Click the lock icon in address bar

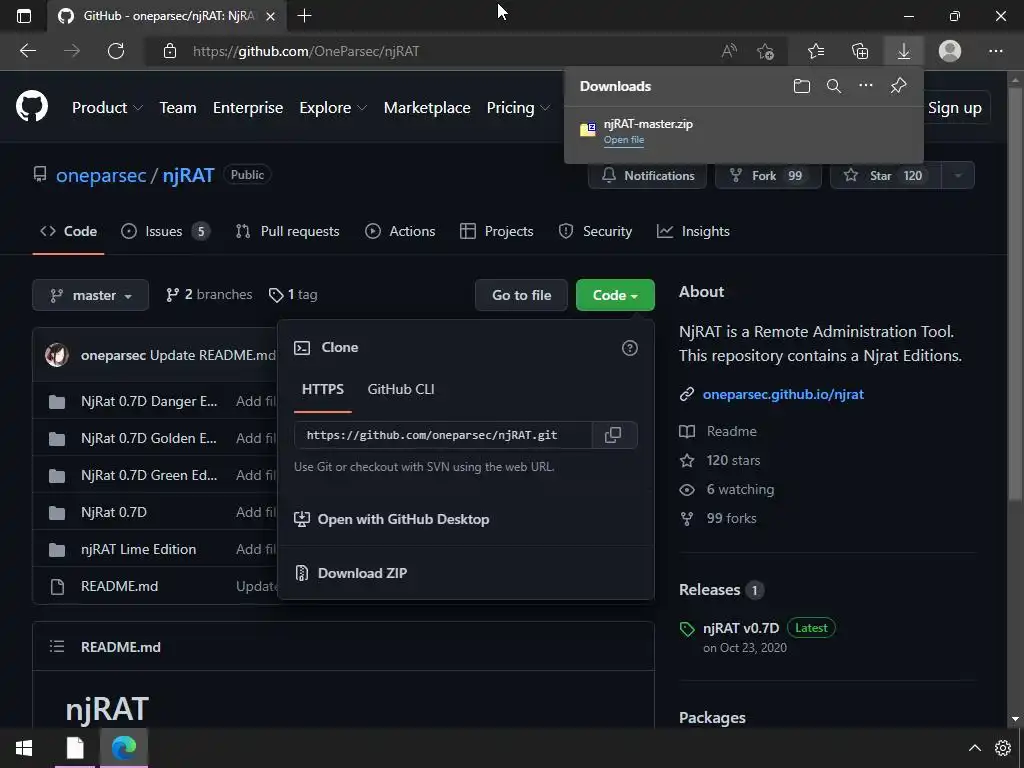tap(170, 51)
